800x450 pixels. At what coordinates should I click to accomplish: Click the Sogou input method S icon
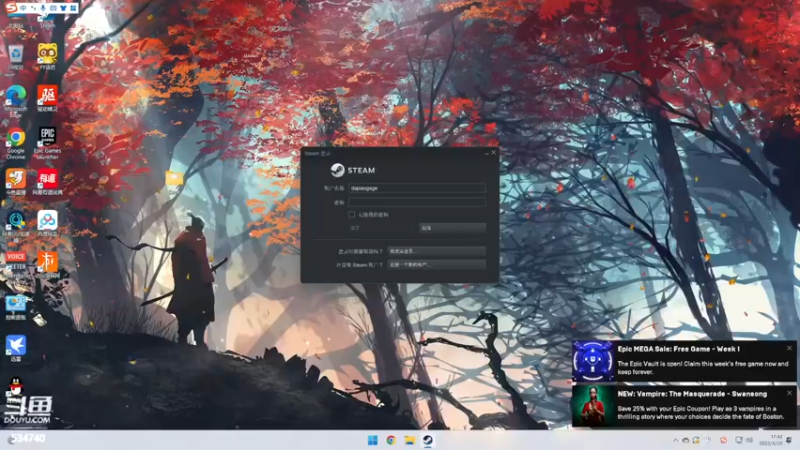pos(11,8)
